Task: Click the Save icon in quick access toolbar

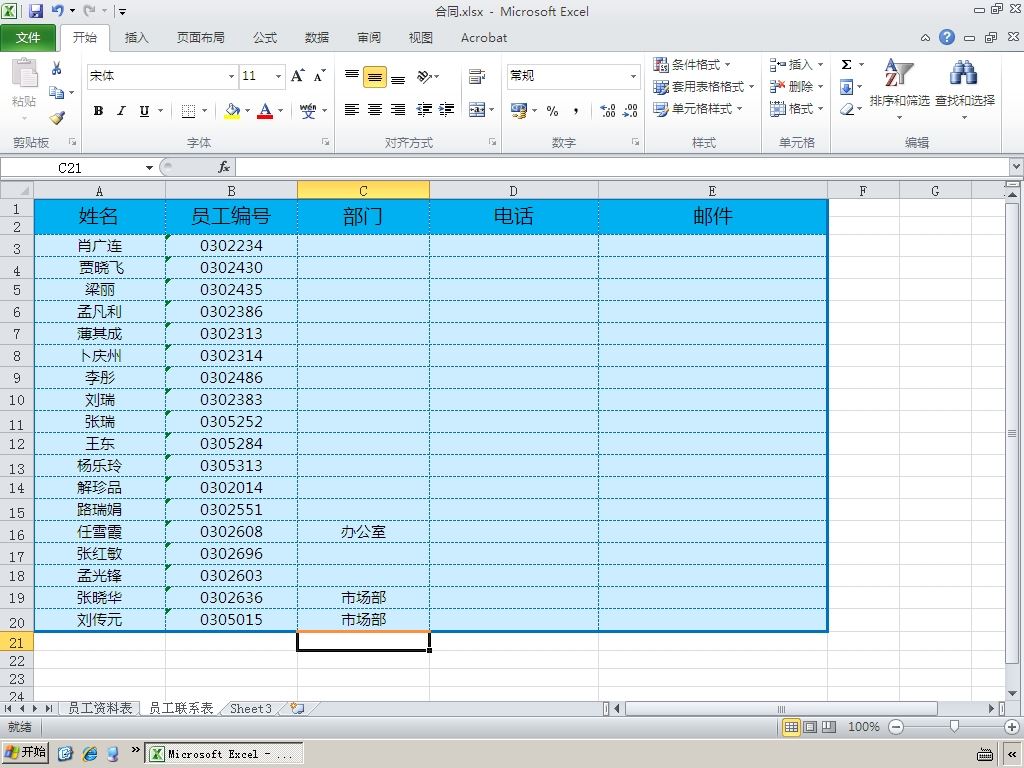Action: [35, 10]
